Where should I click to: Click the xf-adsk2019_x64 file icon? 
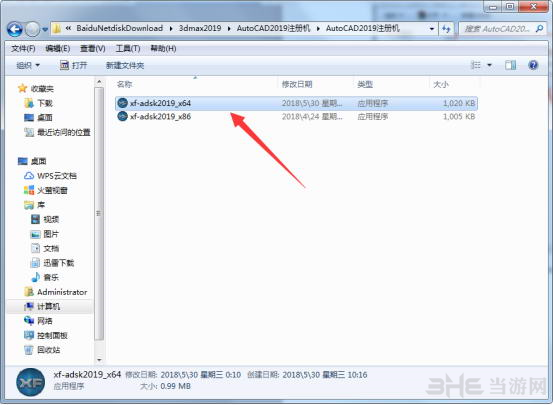click(122, 103)
